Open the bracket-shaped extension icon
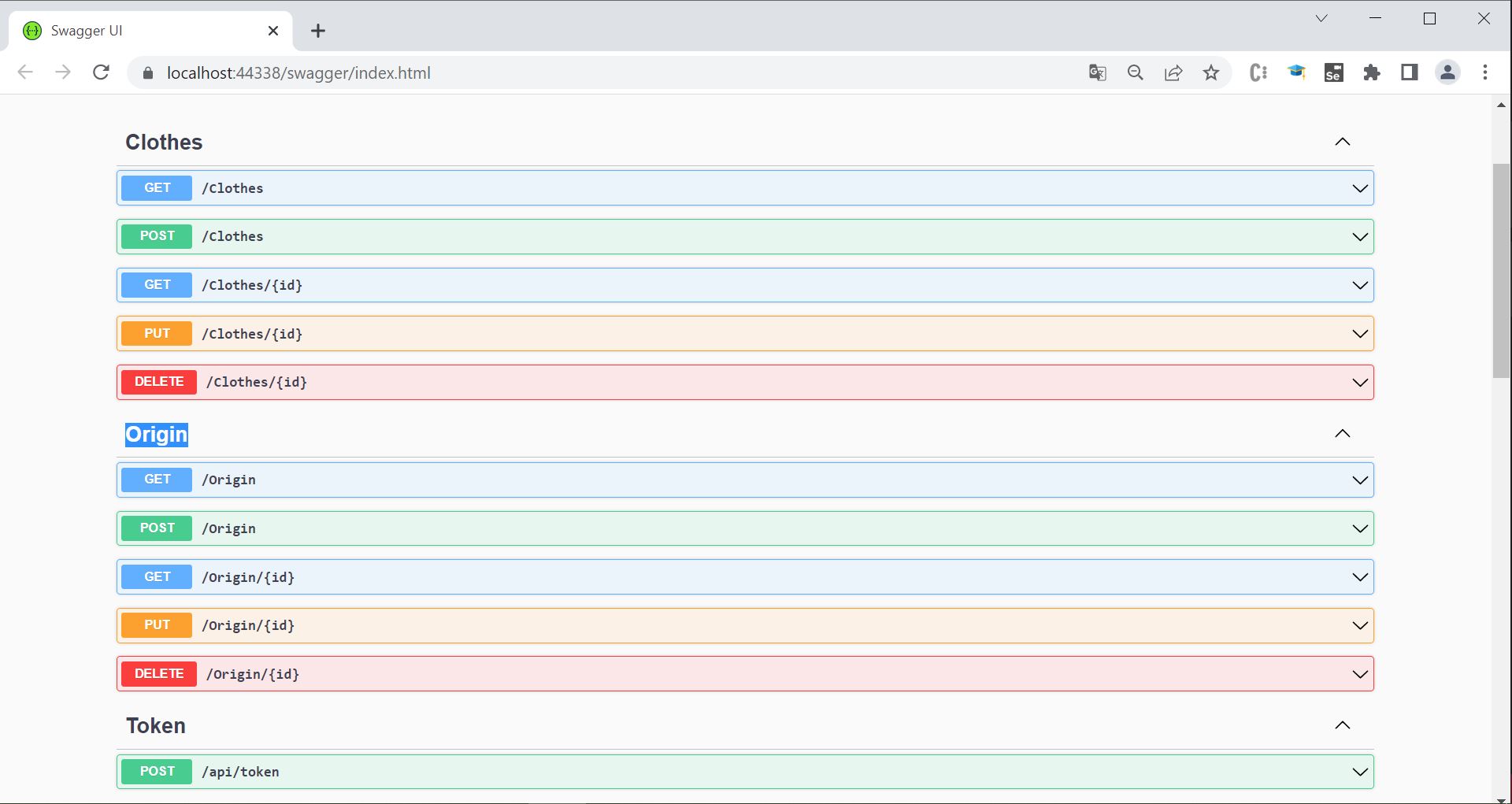Screen dimensions: 1512x804 [x=1258, y=72]
